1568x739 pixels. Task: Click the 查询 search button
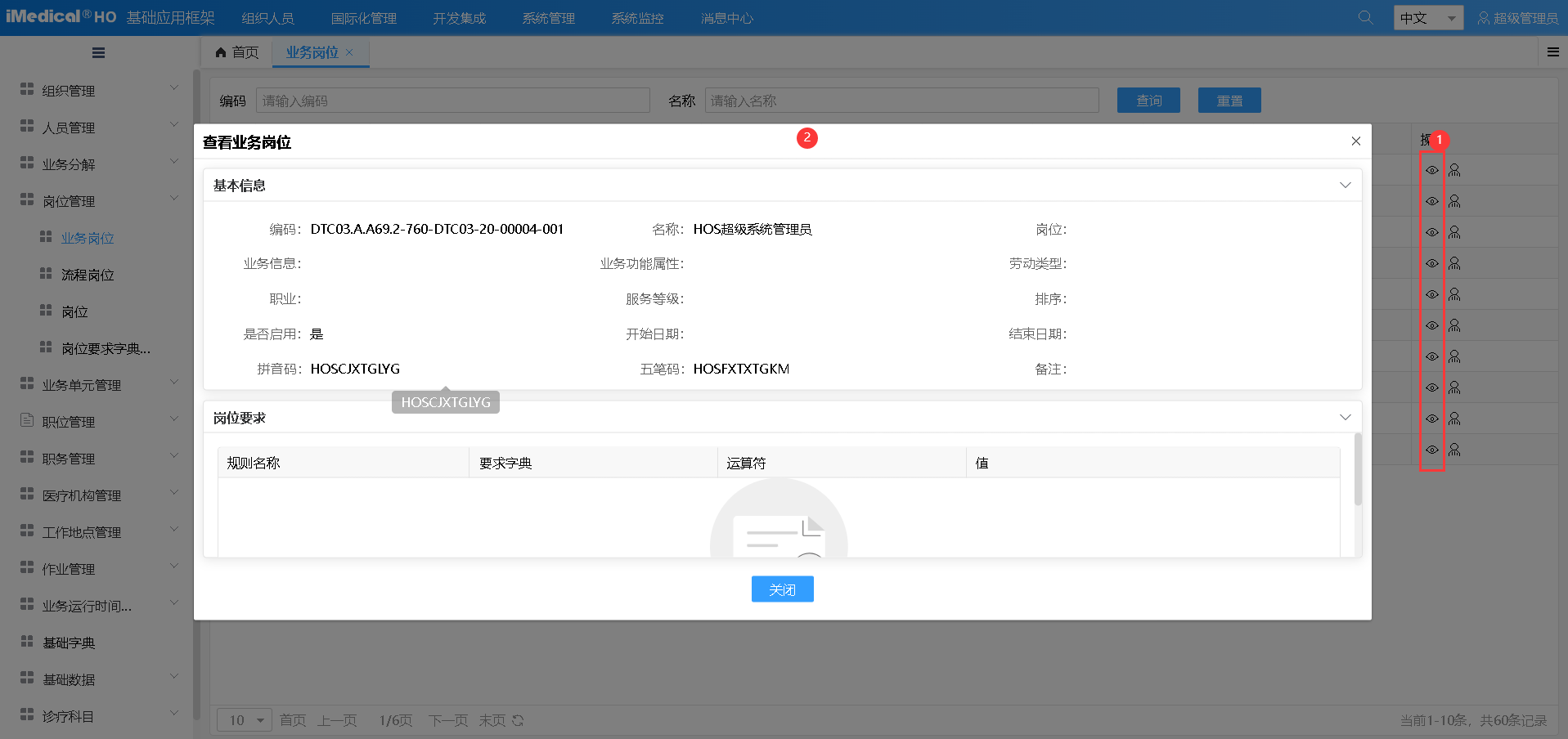1148,101
